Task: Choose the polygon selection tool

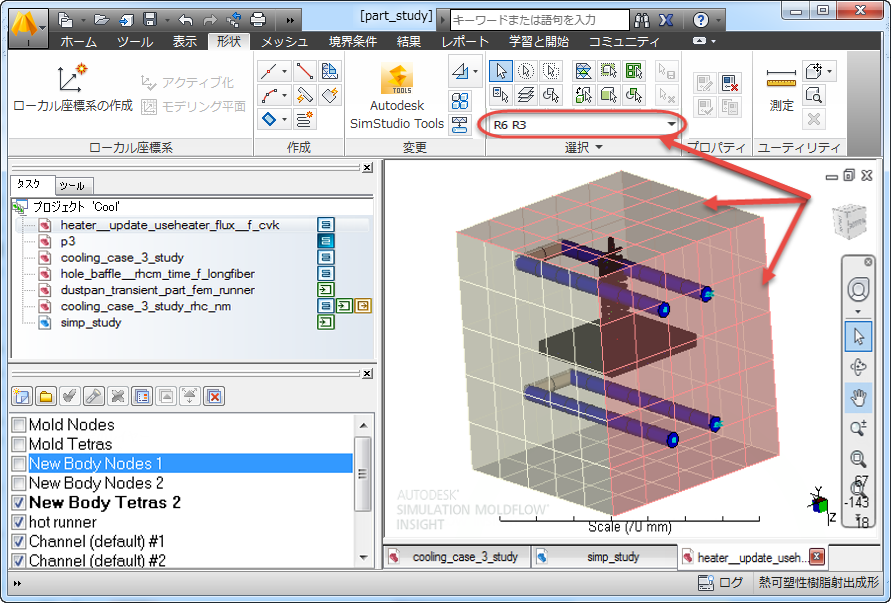Action: (551, 71)
